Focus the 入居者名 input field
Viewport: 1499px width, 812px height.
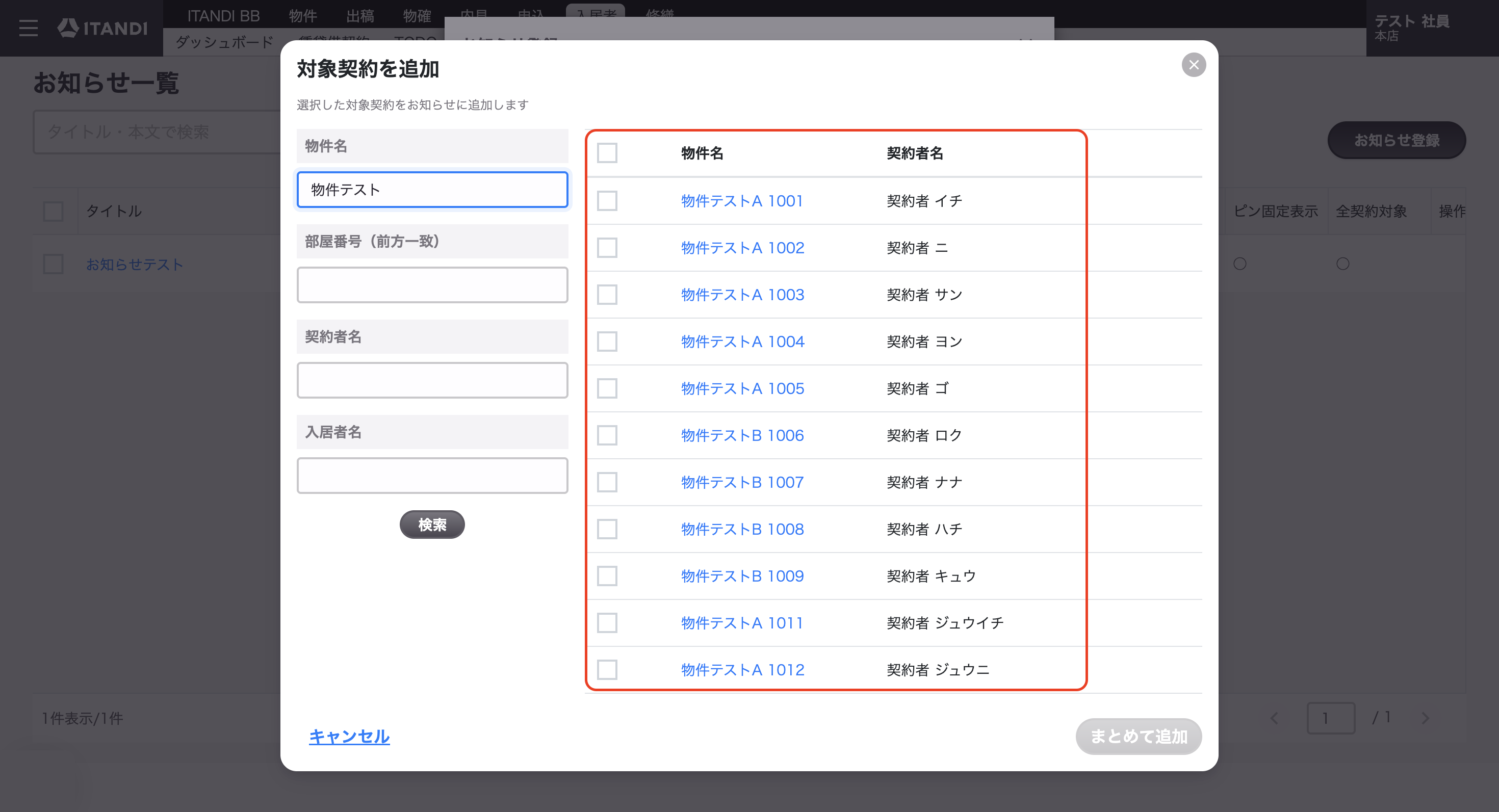click(432, 476)
